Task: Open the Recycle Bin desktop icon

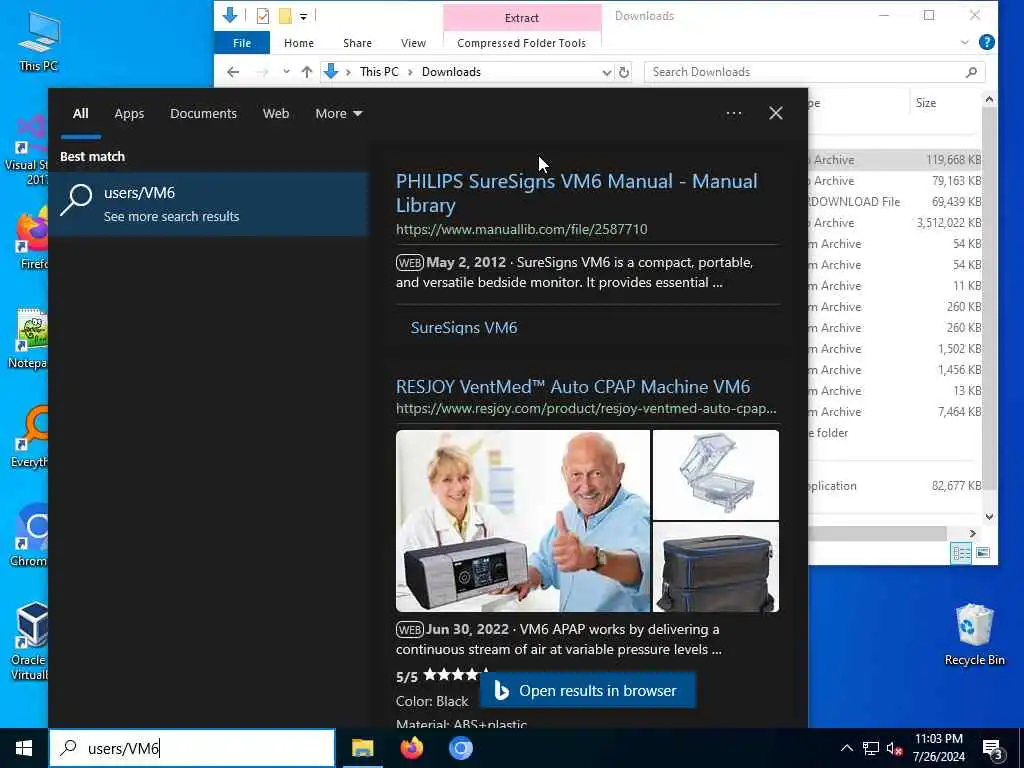Action: [974, 633]
